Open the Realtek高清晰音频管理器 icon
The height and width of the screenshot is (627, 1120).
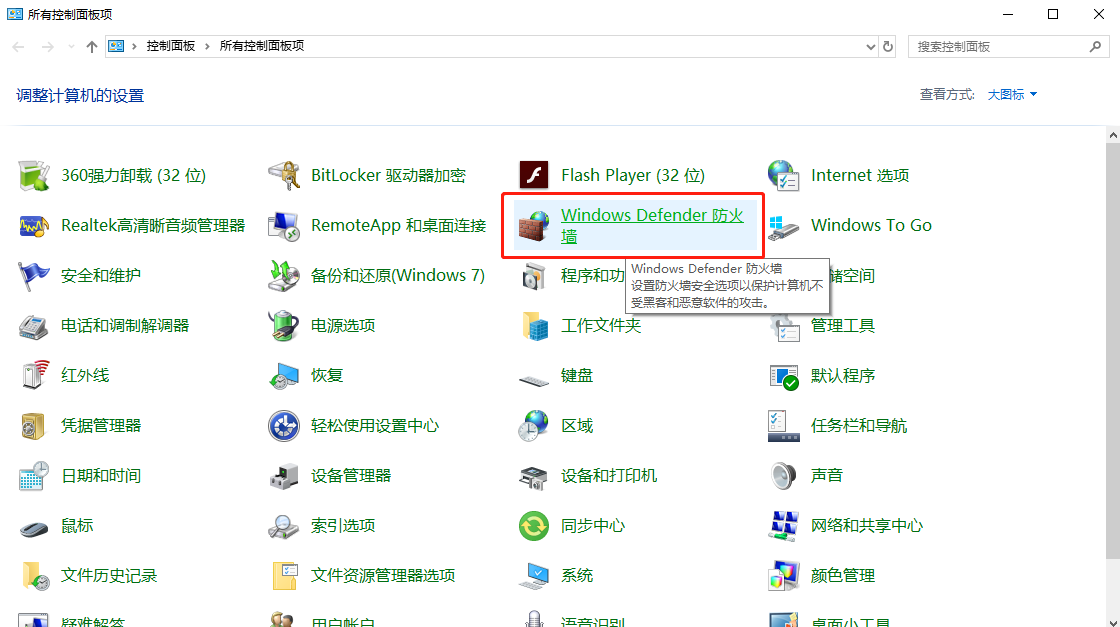34,226
